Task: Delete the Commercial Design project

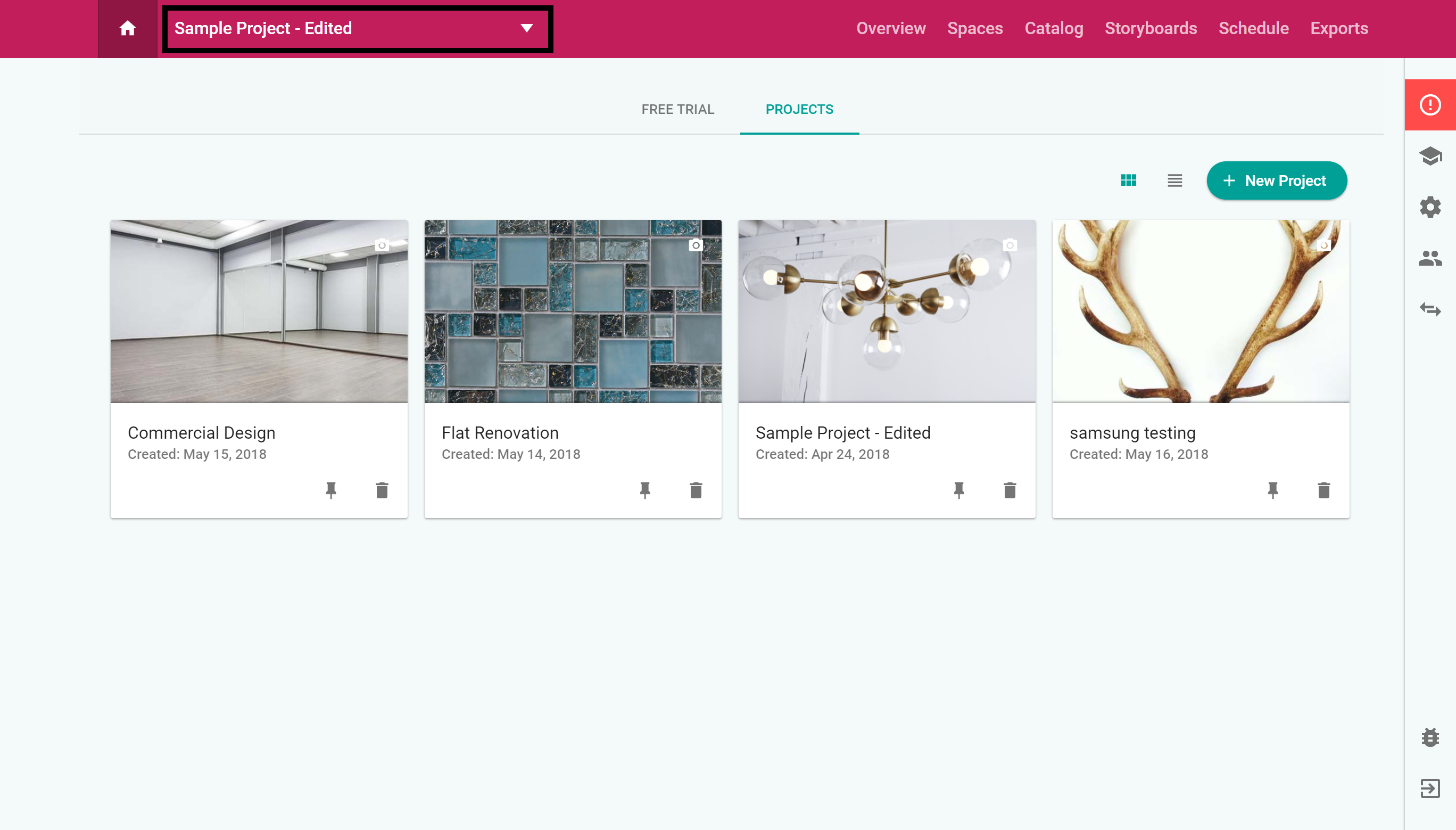Action: 382,490
